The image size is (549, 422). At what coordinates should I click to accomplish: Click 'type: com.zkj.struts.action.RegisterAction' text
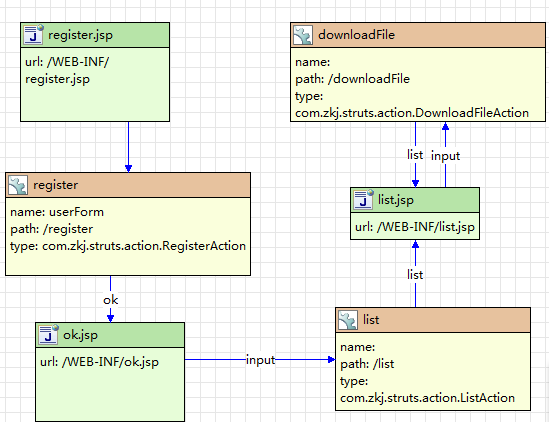pos(128,246)
